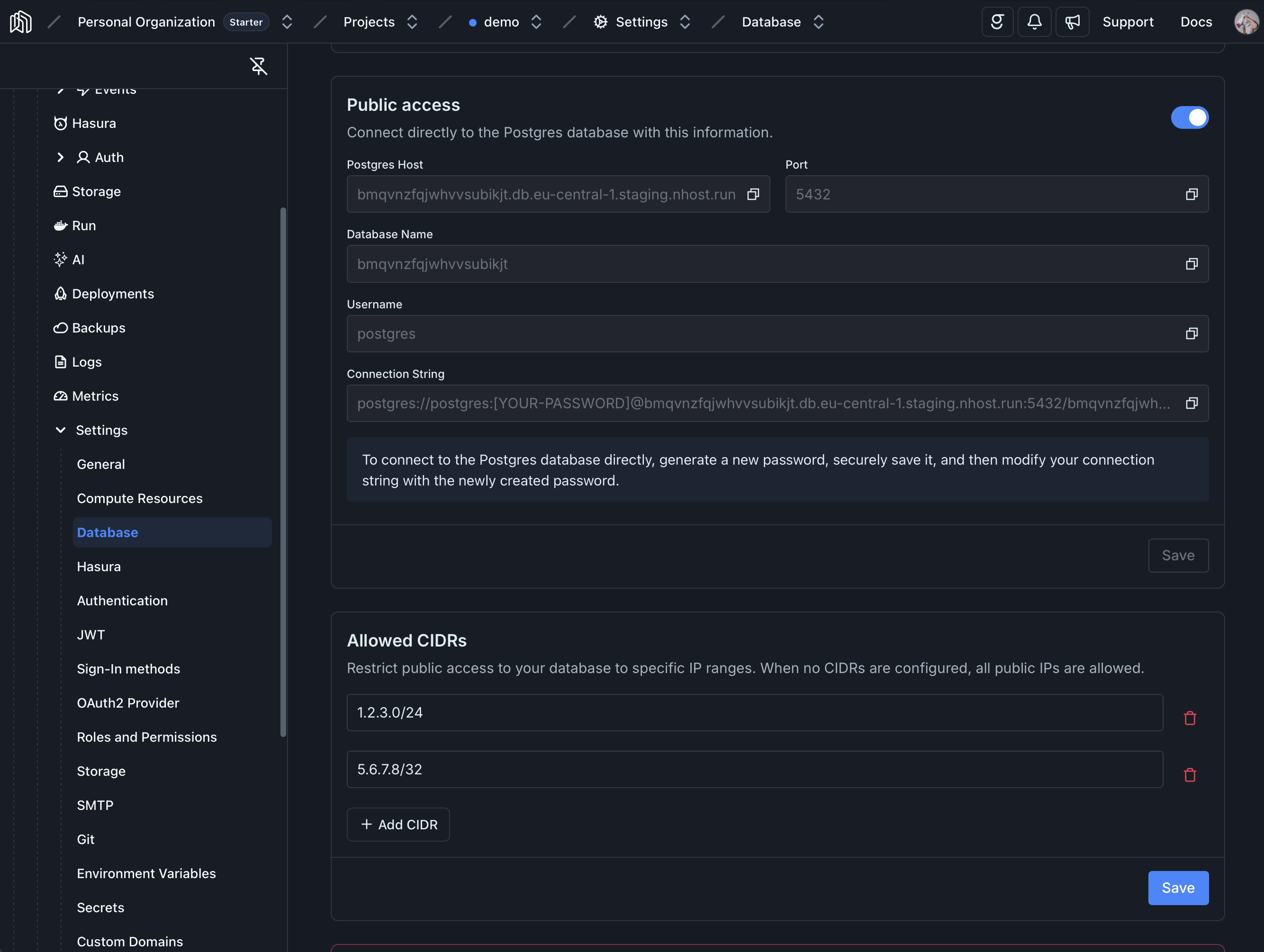Copy the Username value
The height and width of the screenshot is (952, 1264).
(x=1192, y=334)
